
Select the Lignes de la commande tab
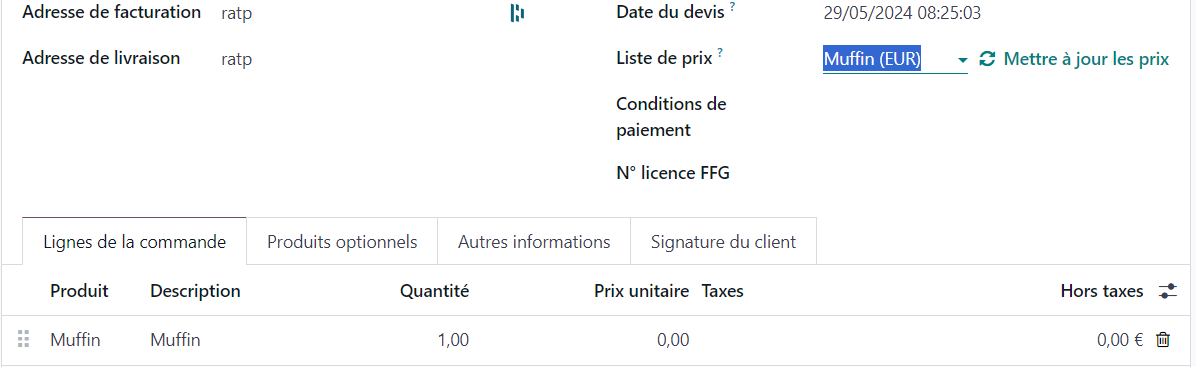pyautogui.click(x=134, y=242)
